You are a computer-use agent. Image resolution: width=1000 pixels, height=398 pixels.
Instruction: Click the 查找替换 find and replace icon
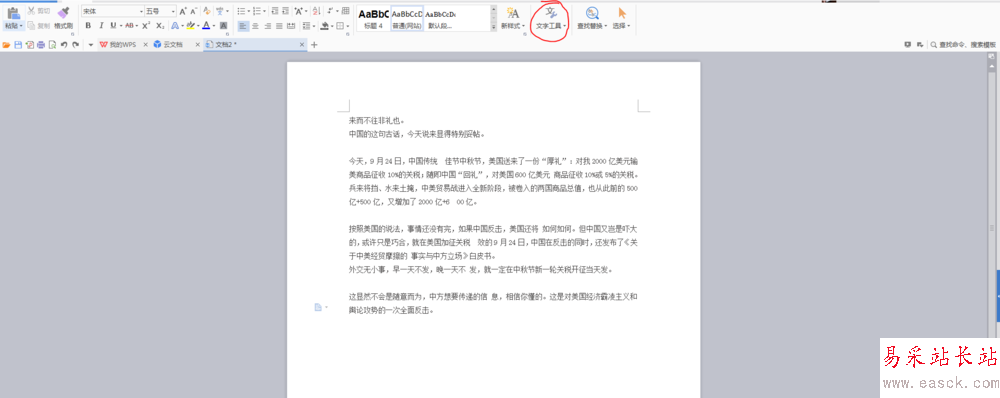point(592,18)
